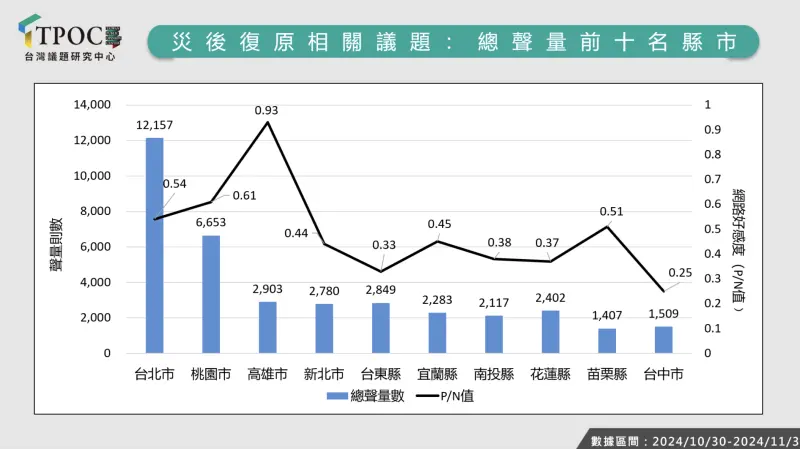Click the 花蓮縣 bar

[x=551, y=332]
